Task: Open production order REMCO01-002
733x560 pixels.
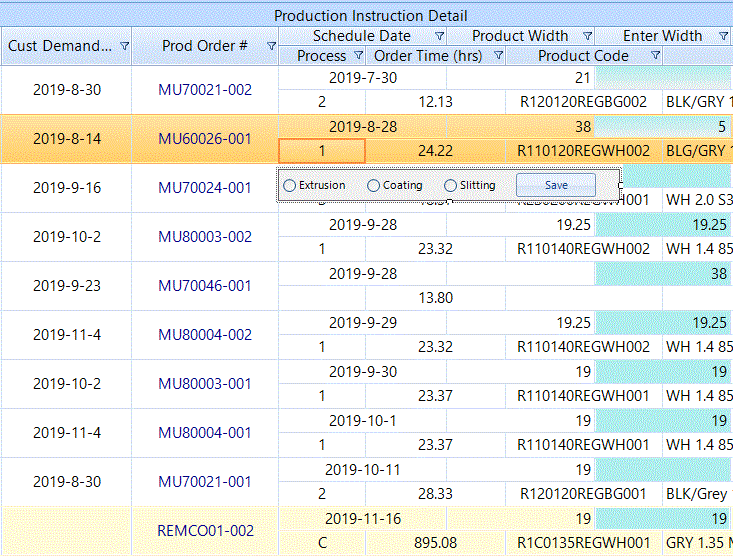Action: (x=205, y=531)
